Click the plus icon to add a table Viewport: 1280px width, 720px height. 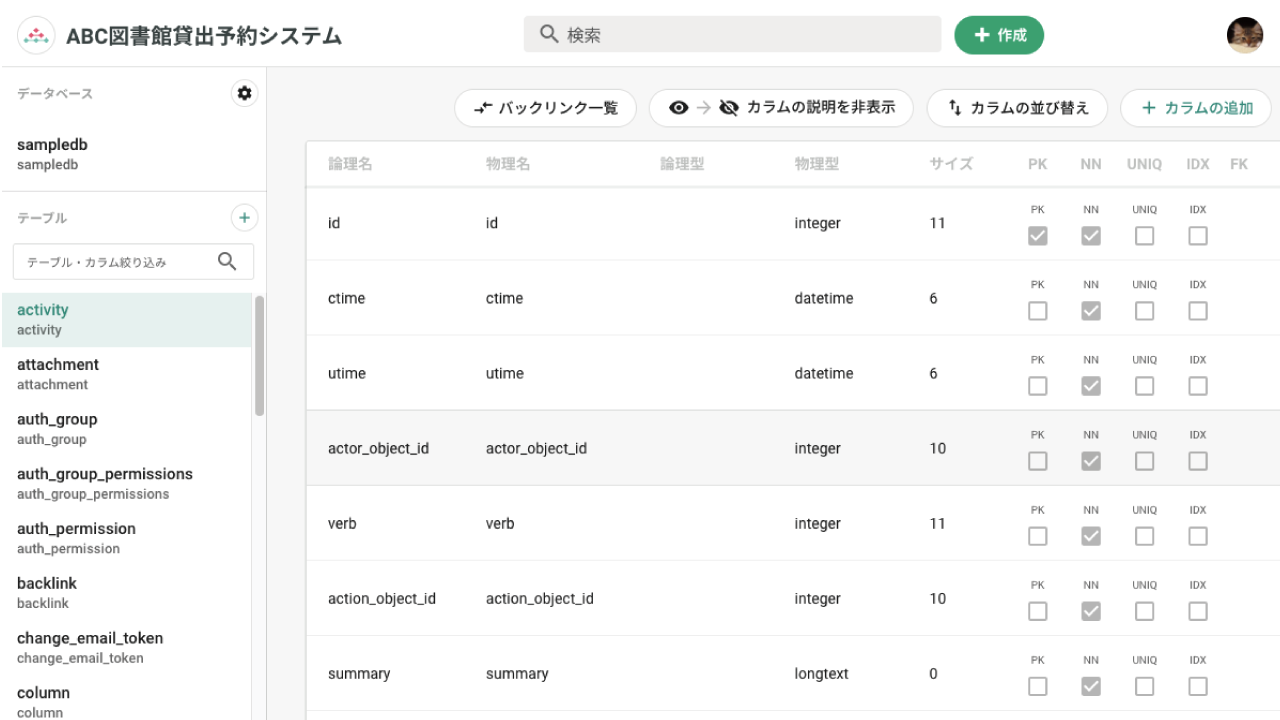244,217
